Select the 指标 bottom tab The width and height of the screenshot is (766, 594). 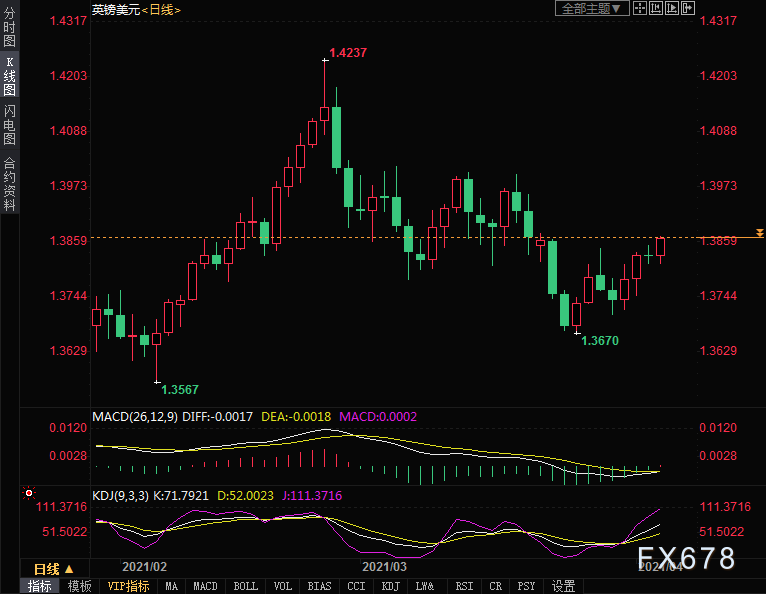click(x=40, y=586)
